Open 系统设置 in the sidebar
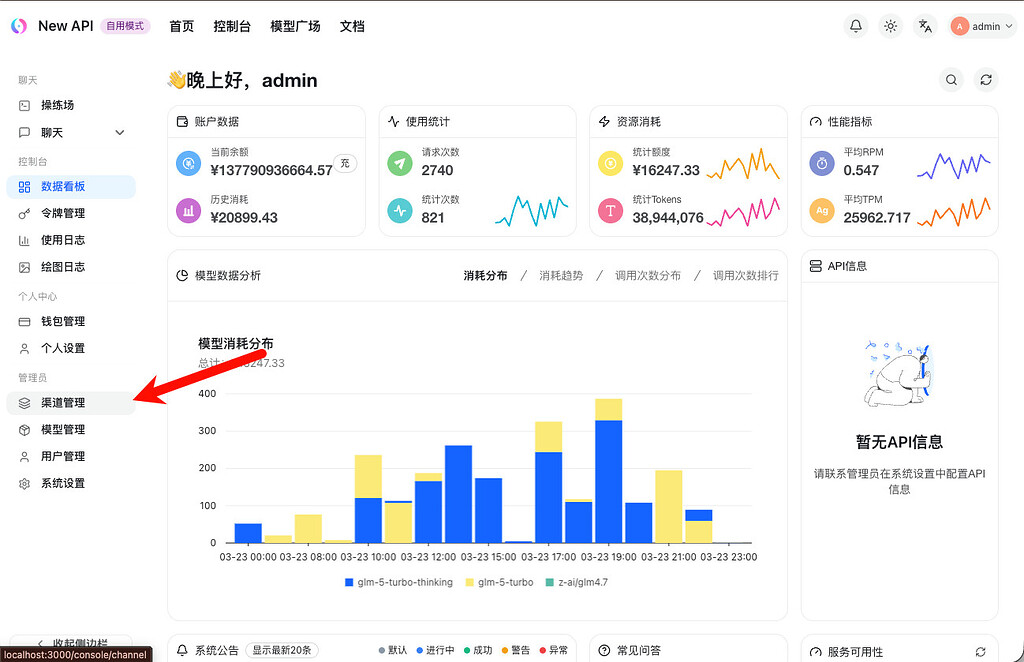Screen dimensions: 1024x662 pyautogui.click(x=71, y=484)
